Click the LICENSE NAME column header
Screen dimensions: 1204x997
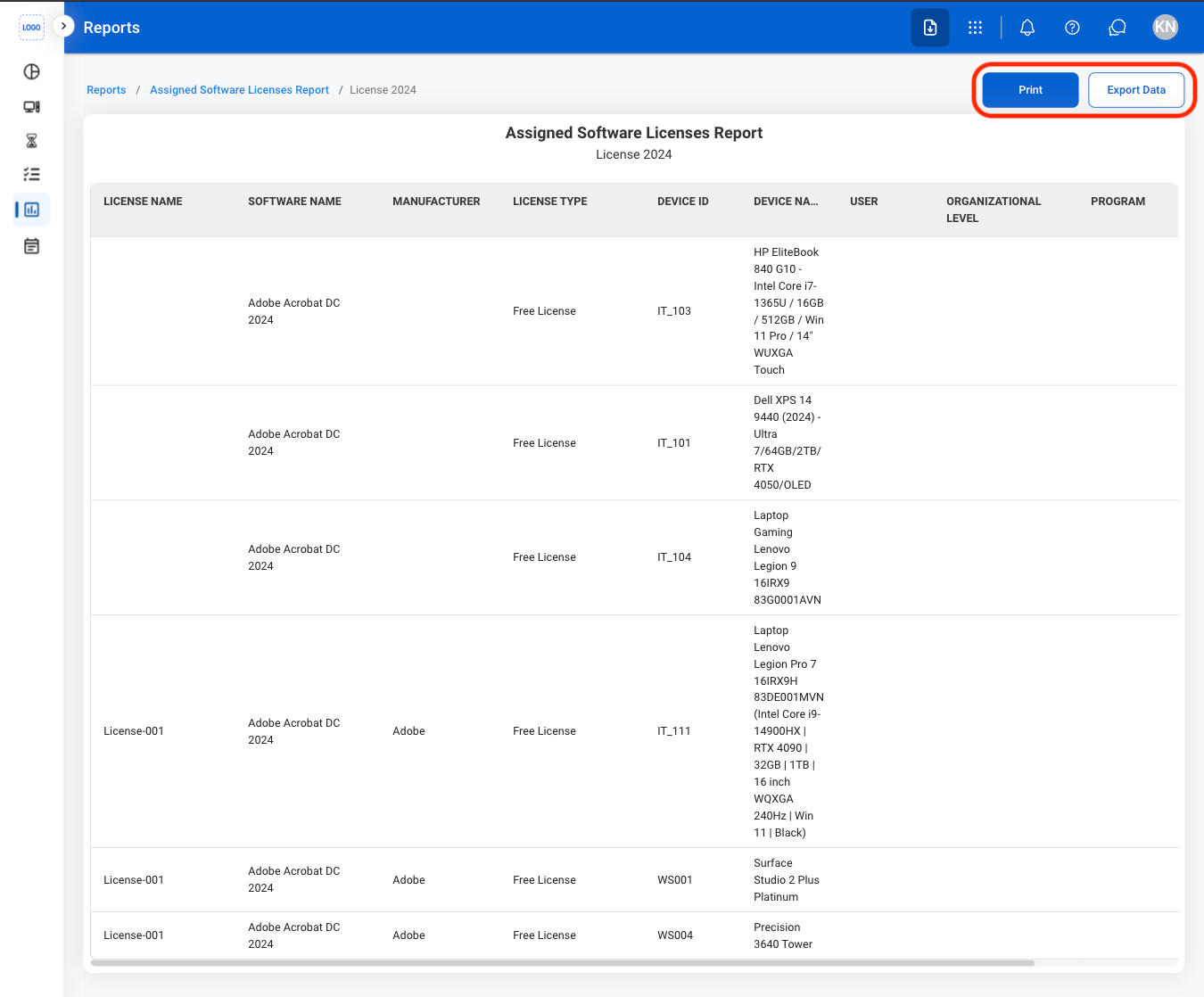coord(143,202)
